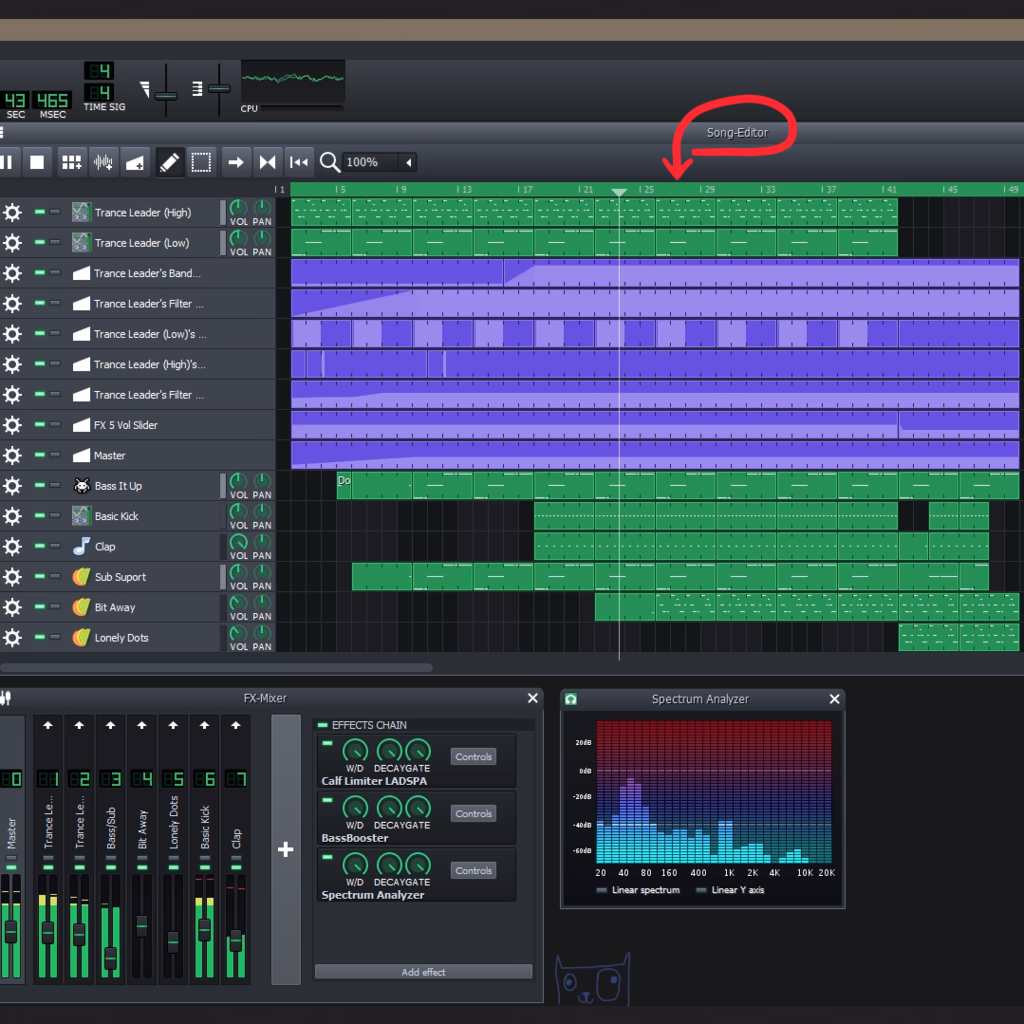Toggle the loop points button
1024x1024 pixels.
267,162
